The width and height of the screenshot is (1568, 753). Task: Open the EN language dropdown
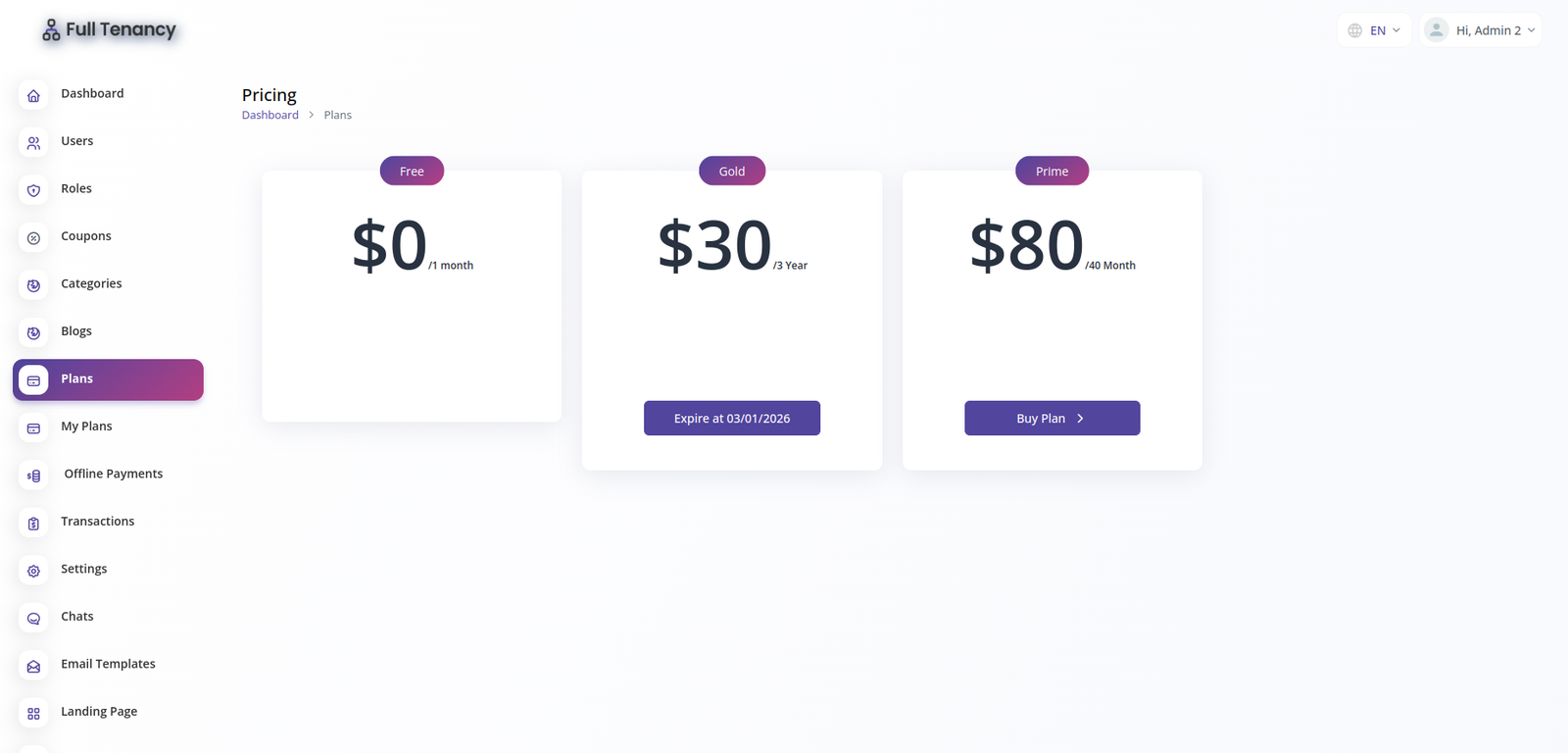point(1374,30)
